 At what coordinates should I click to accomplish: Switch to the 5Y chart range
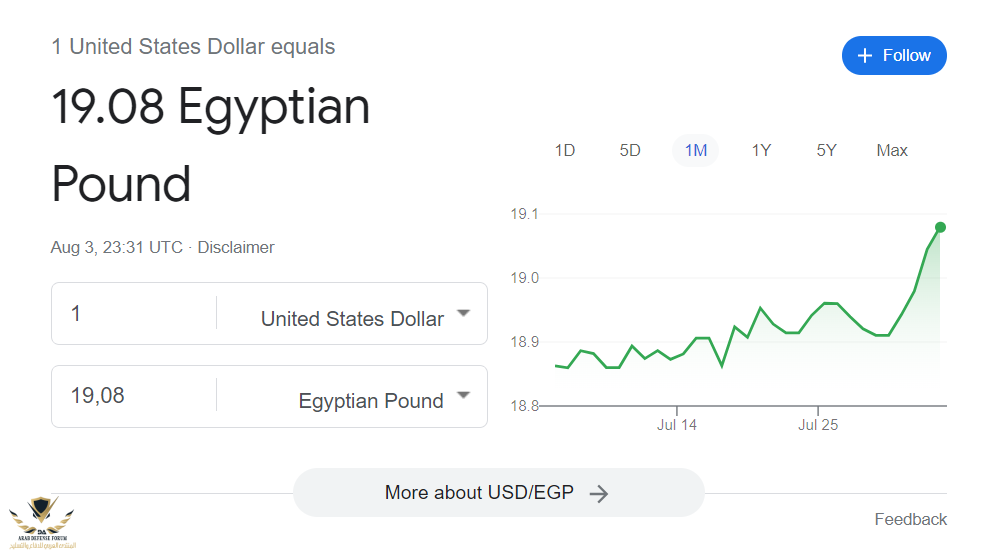pos(826,150)
